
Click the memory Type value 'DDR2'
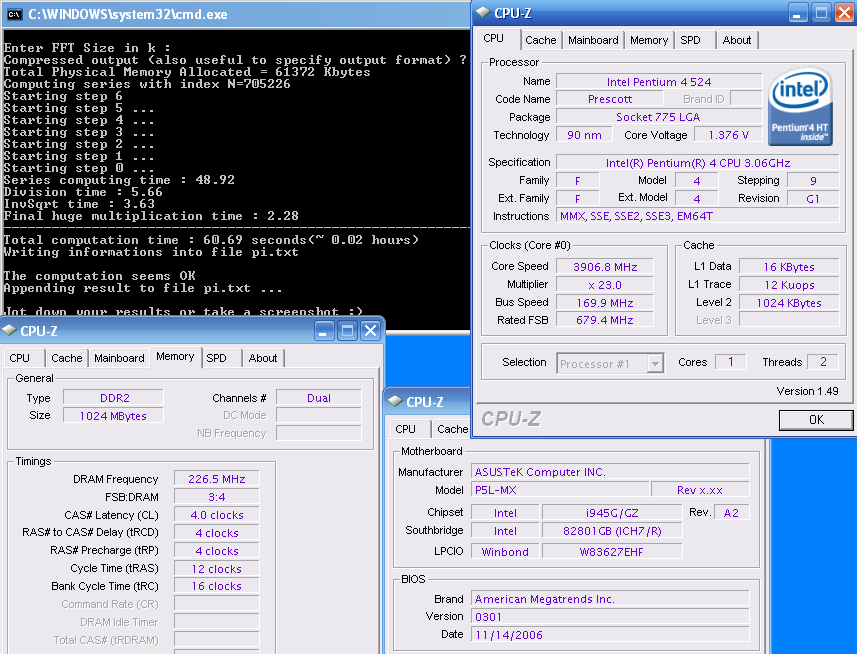(x=113, y=398)
